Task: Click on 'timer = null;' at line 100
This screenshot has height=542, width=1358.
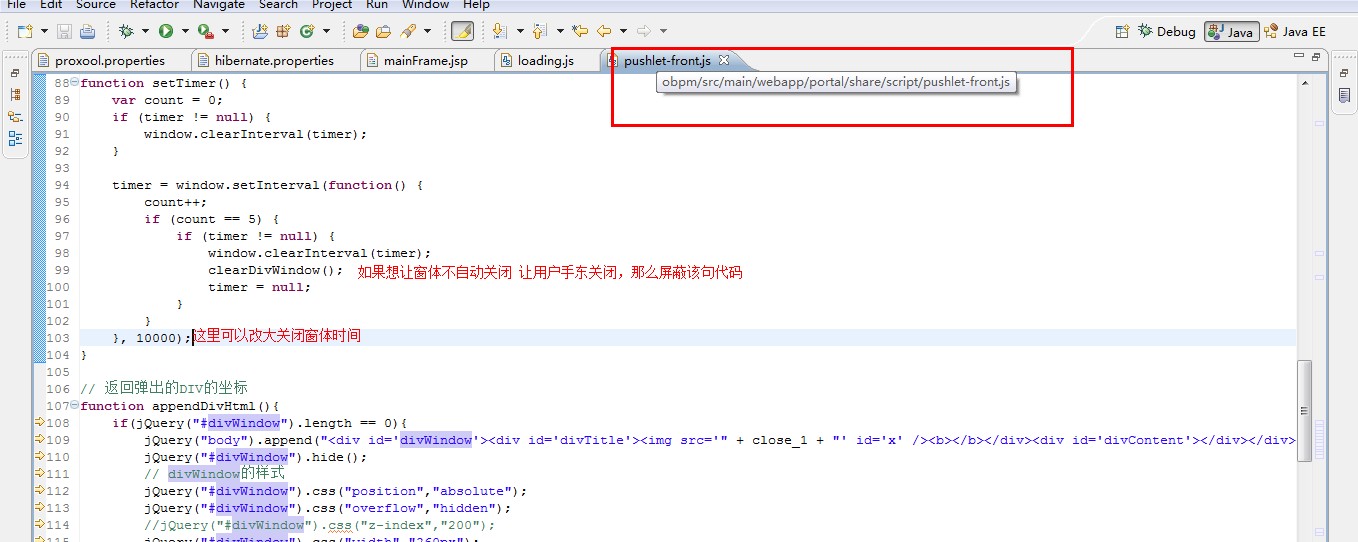Action: pos(260,287)
